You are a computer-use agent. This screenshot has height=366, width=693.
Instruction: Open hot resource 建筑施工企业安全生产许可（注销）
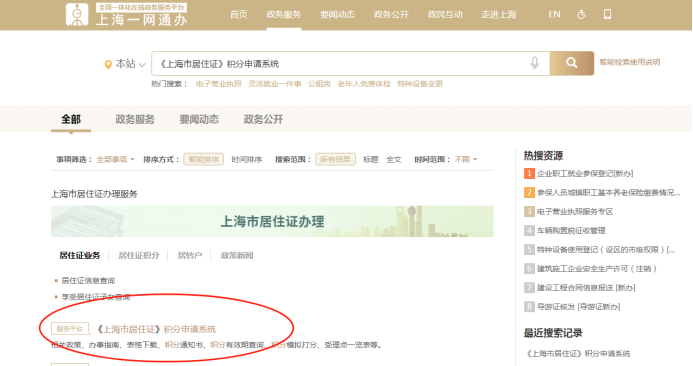pyautogui.click(x=597, y=268)
